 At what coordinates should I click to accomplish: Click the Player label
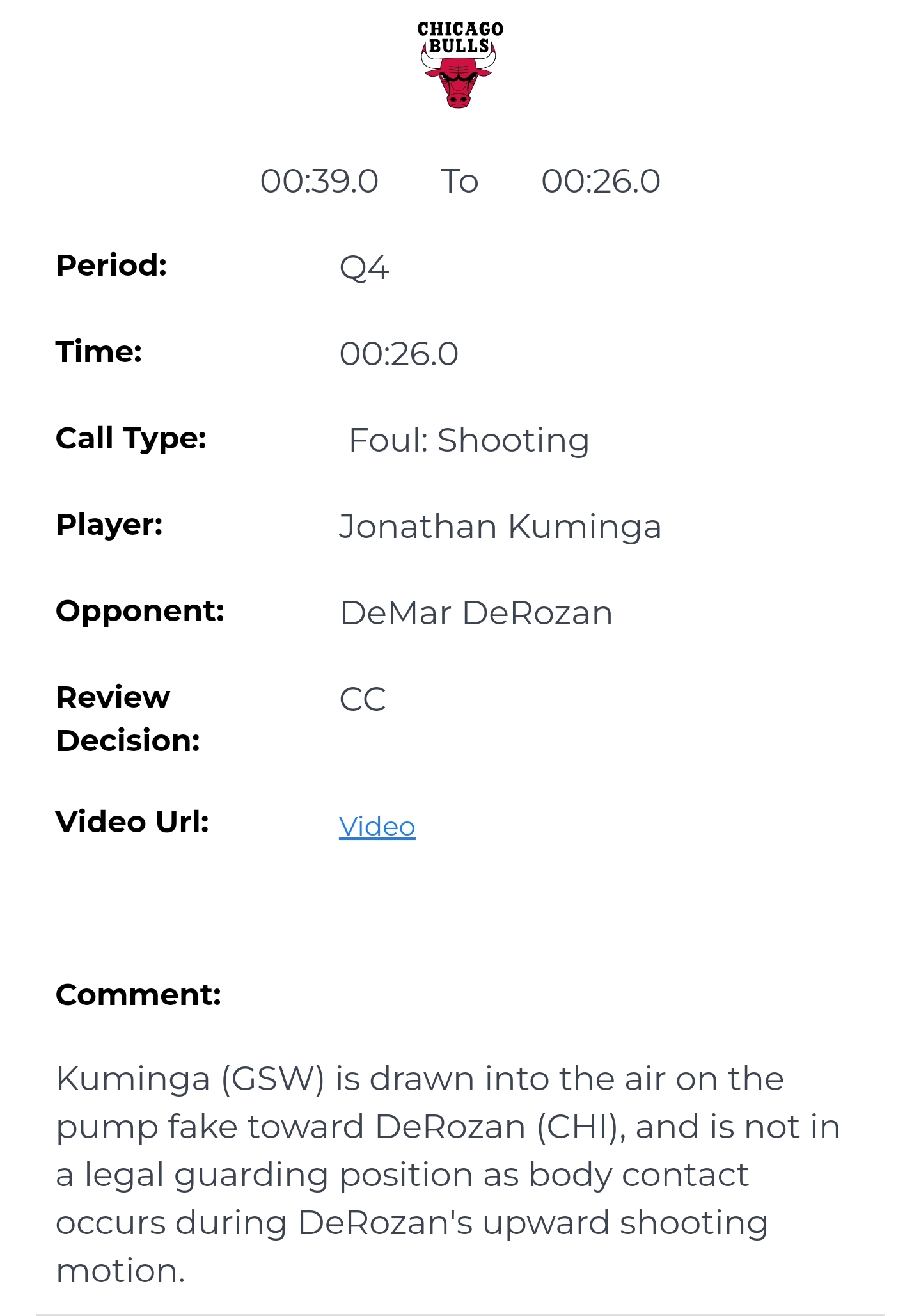(x=109, y=525)
